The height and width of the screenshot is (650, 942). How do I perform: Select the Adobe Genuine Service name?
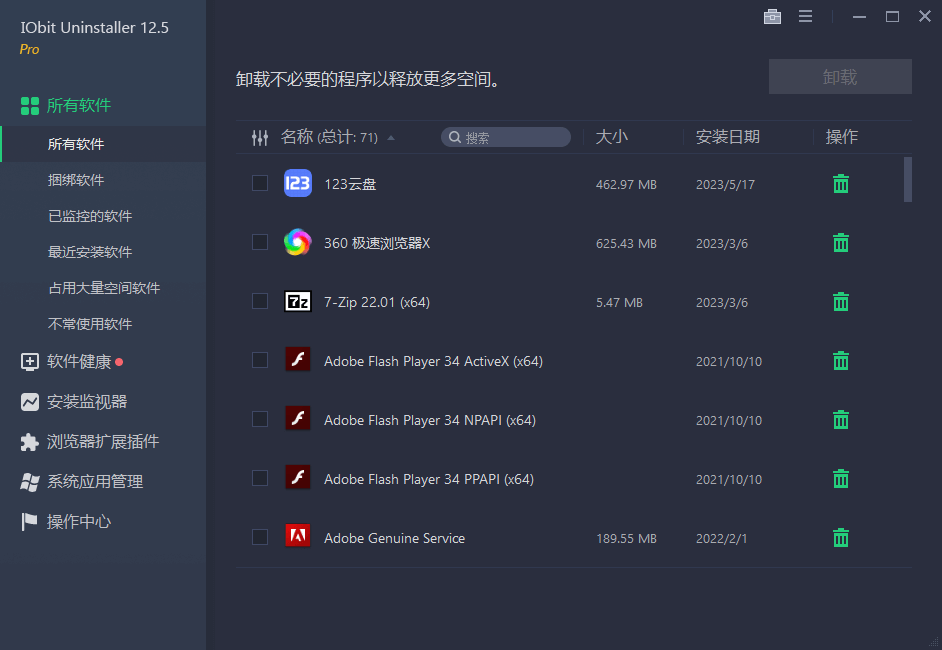(x=394, y=538)
